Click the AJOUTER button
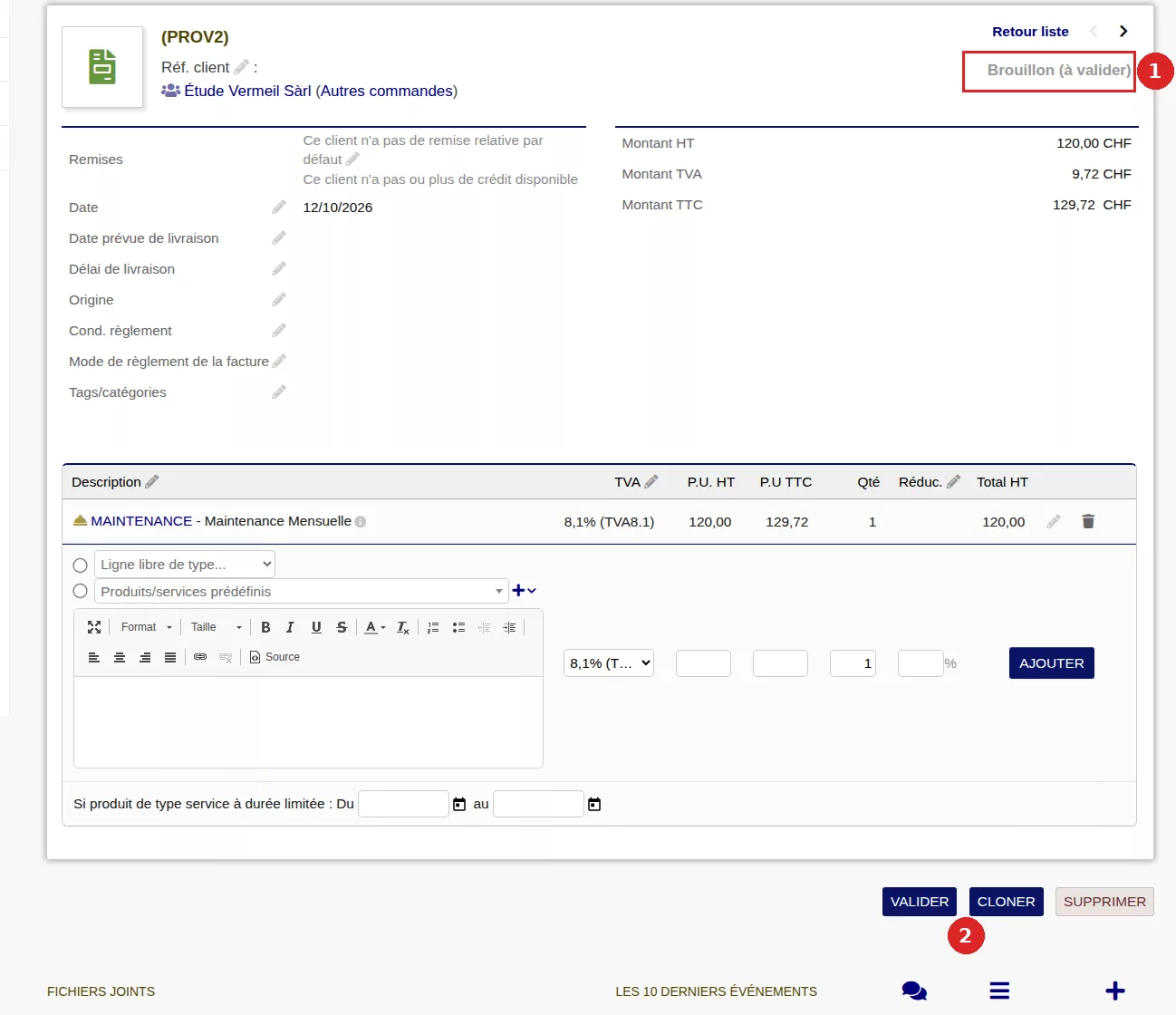 pos(1052,663)
